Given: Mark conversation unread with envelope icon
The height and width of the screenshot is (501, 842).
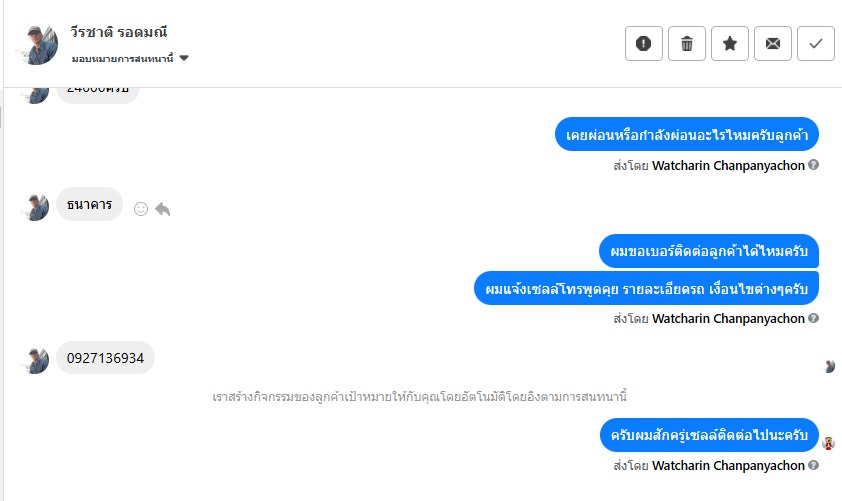Looking at the screenshot, I should pos(773,43).
